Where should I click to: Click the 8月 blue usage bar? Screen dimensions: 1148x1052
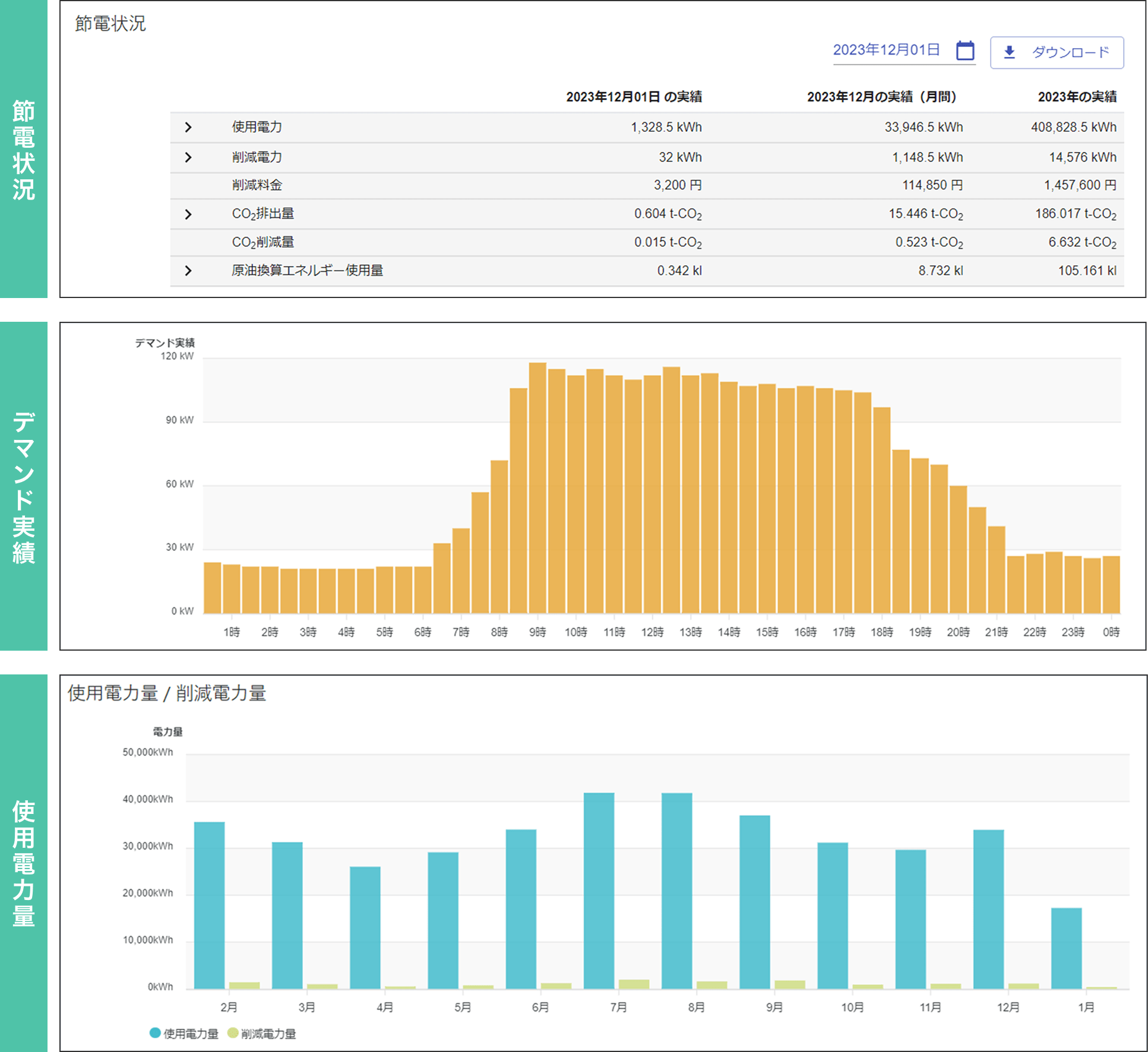click(676, 891)
